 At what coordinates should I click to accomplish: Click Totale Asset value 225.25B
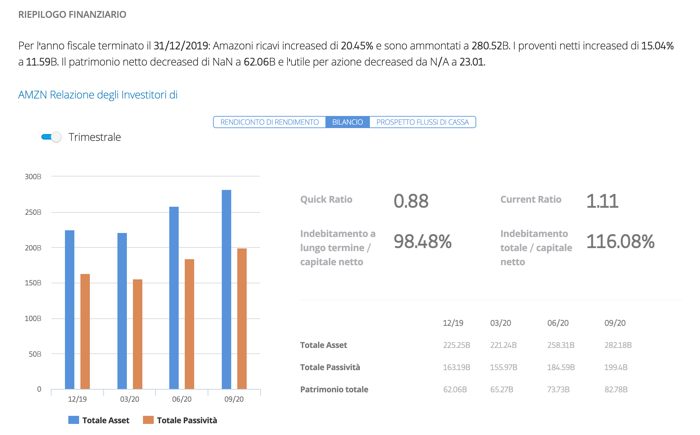point(456,345)
